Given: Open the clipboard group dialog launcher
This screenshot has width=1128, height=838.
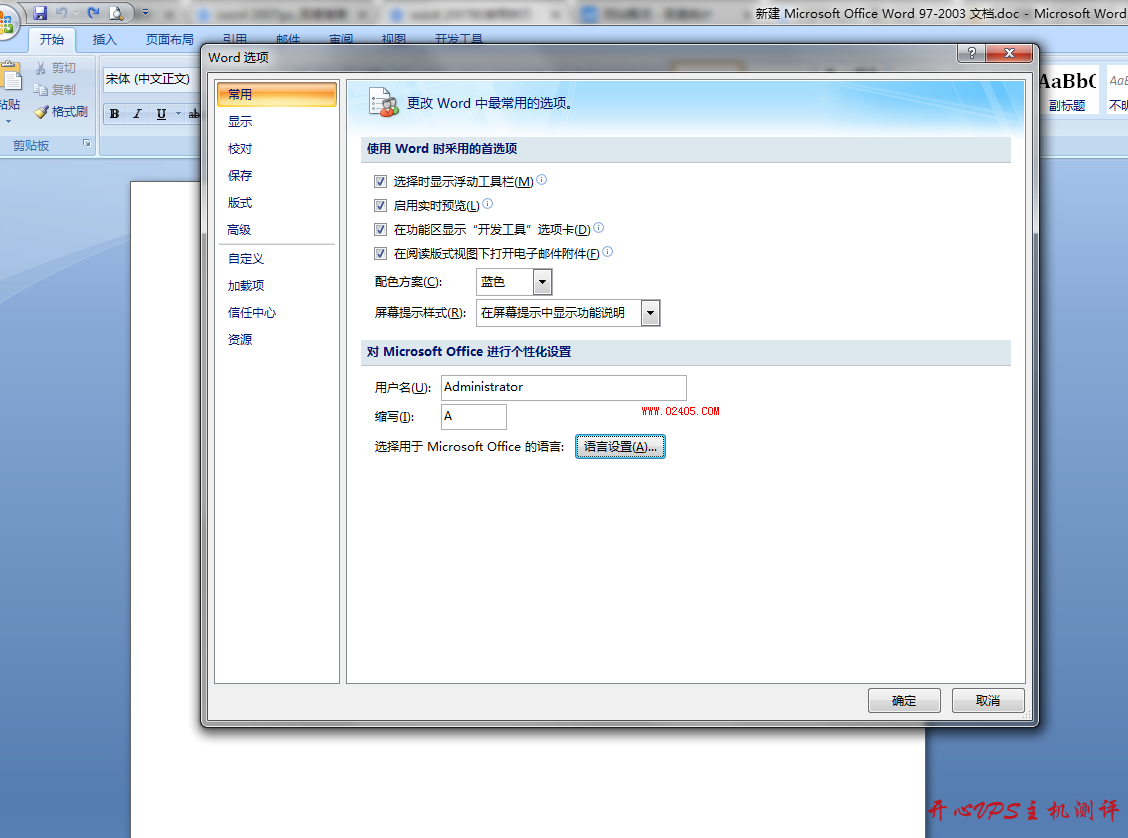Looking at the screenshot, I should pos(87,144).
